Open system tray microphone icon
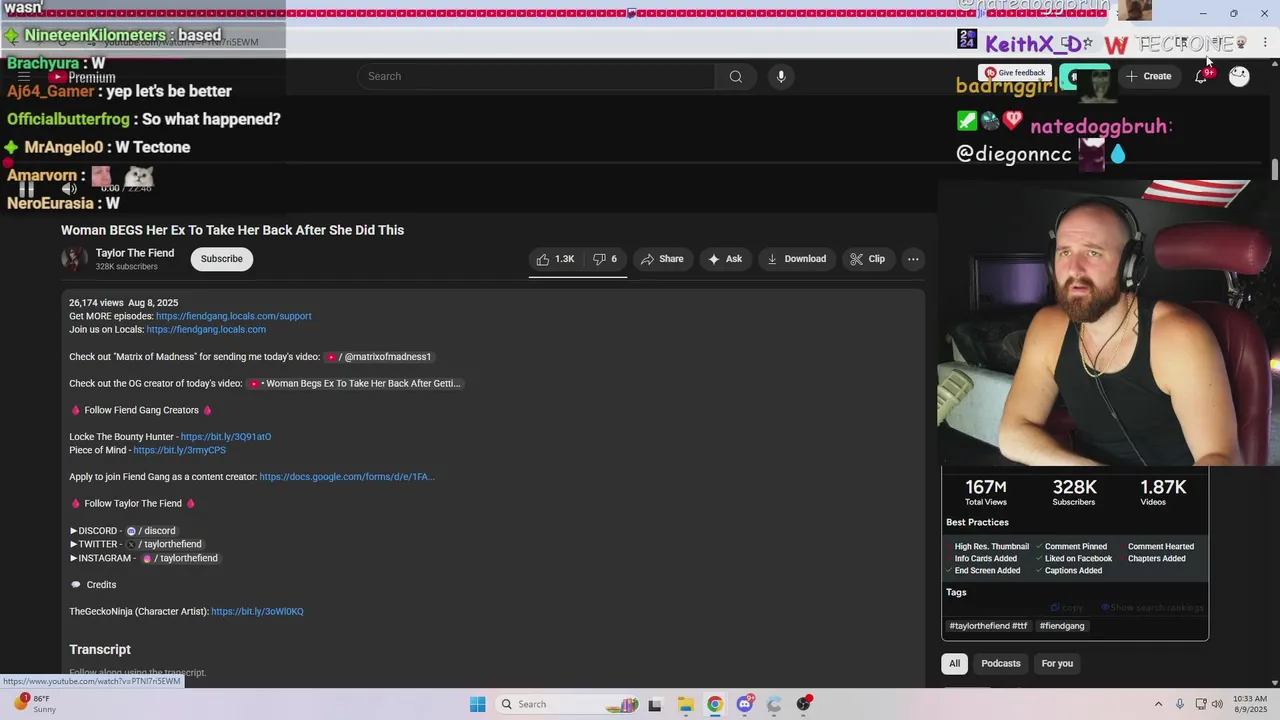The width and height of the screenshot is (1280, 720). click(1180, 704)
